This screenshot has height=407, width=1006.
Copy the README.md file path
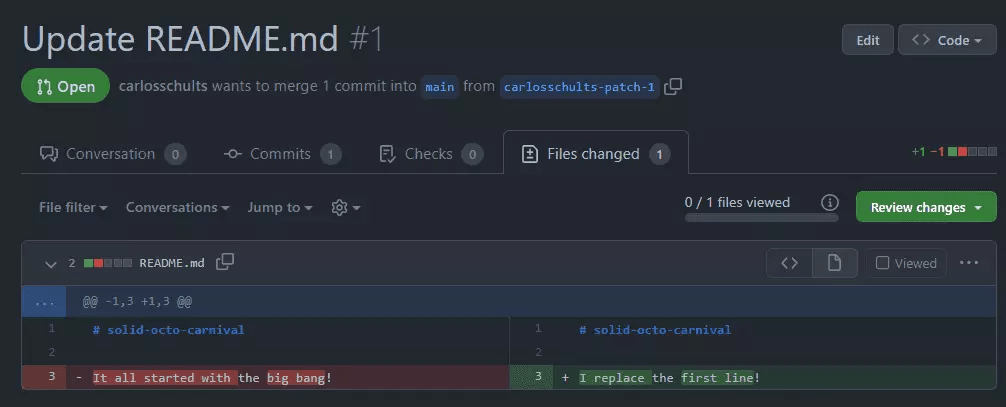click(x=225, y=262)
